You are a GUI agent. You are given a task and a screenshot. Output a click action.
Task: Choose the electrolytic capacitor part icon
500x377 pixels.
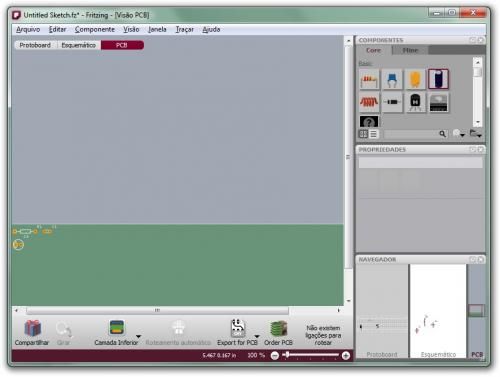(x=438, y=79)
